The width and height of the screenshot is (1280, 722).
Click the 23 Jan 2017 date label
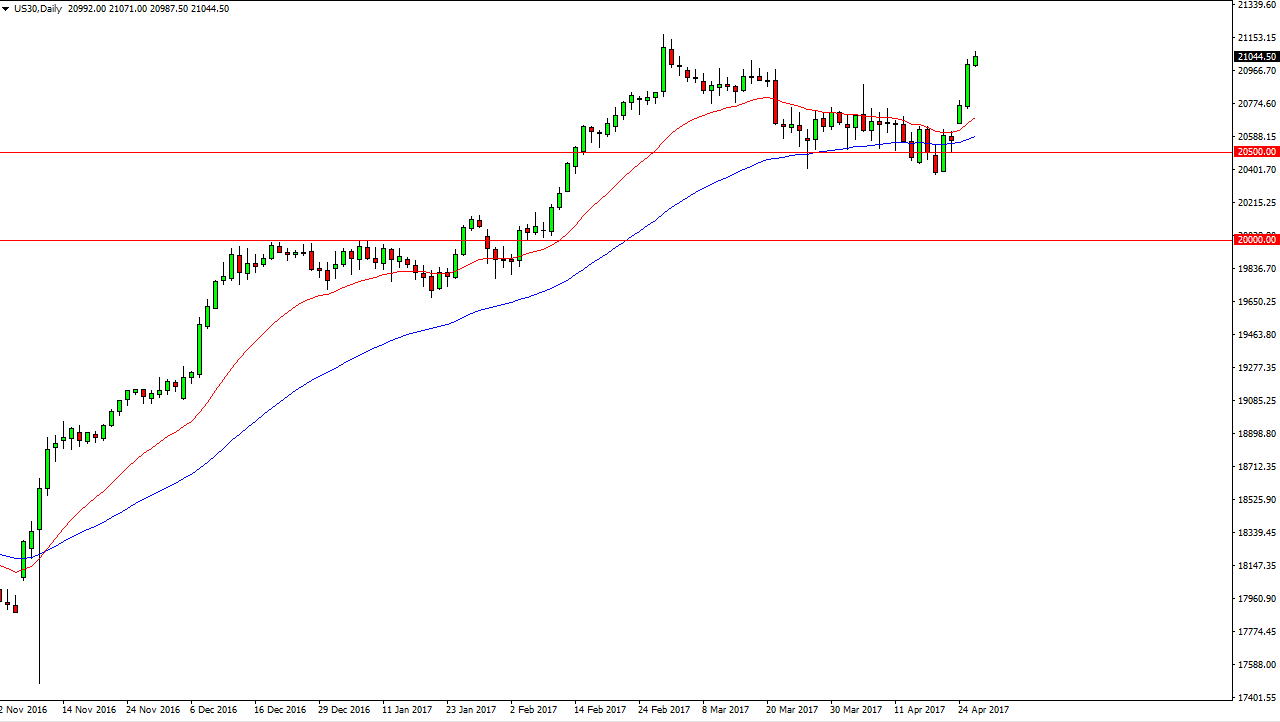click(471, 710)
